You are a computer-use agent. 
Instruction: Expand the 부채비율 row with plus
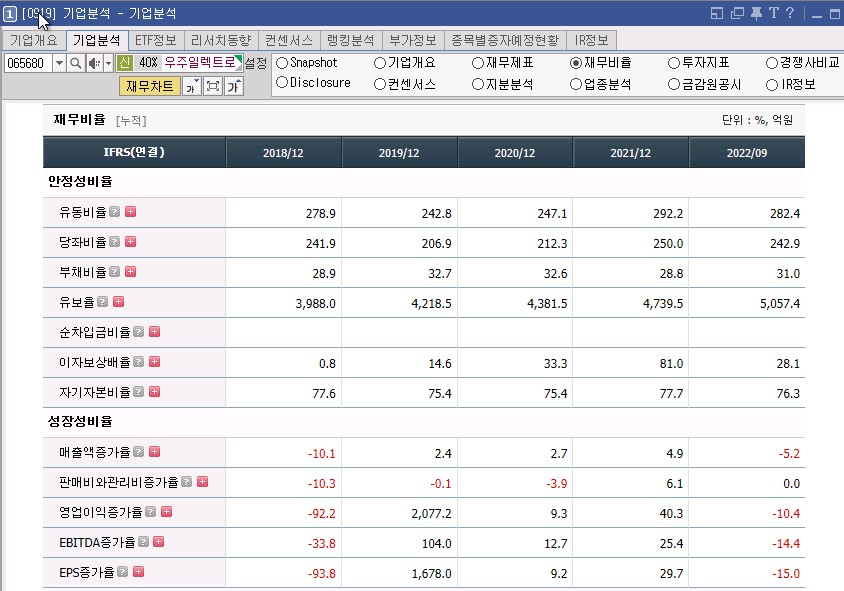[x=130, y=272]
